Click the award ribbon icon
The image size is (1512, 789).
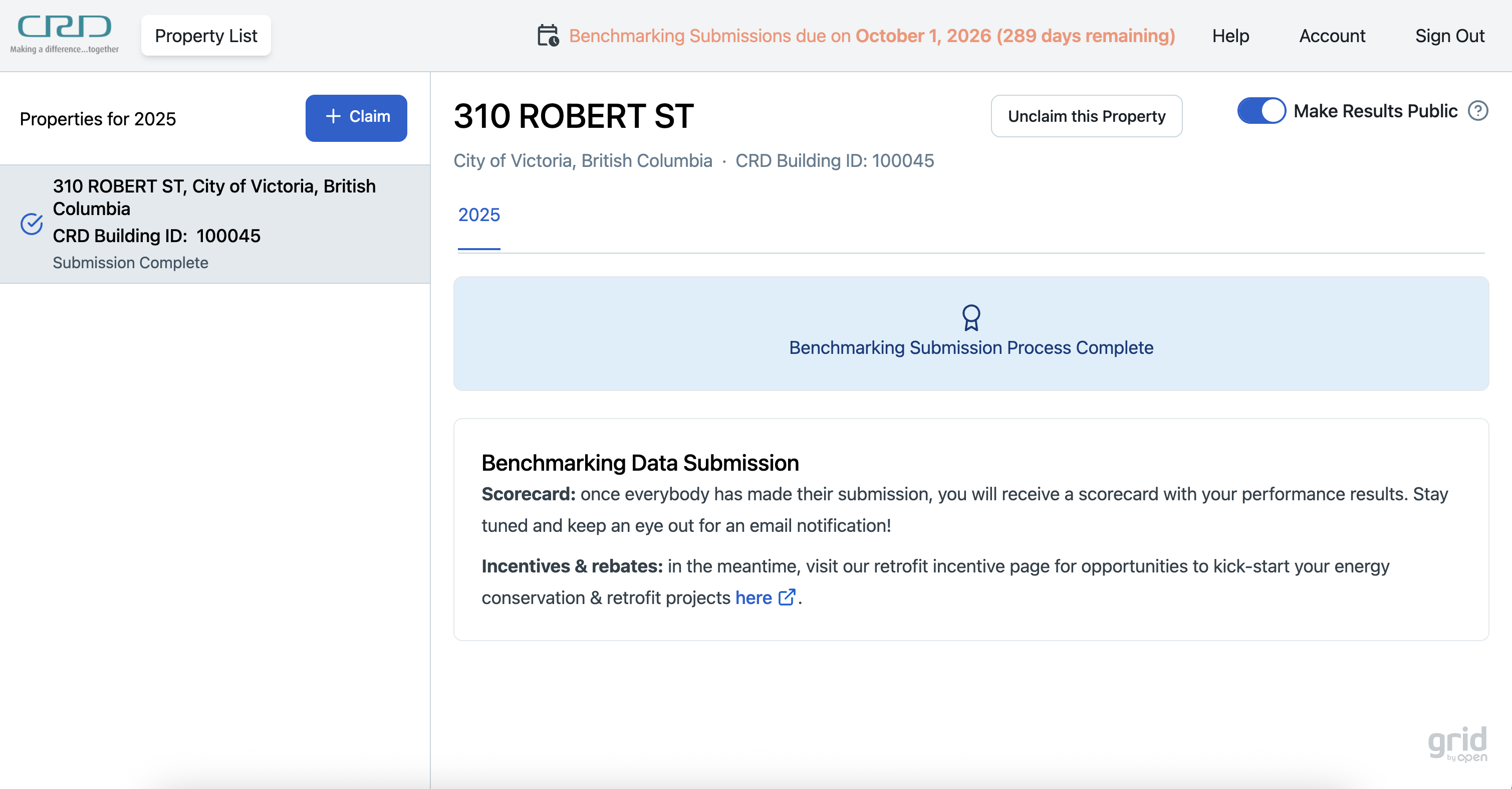(x=971, y=317)
